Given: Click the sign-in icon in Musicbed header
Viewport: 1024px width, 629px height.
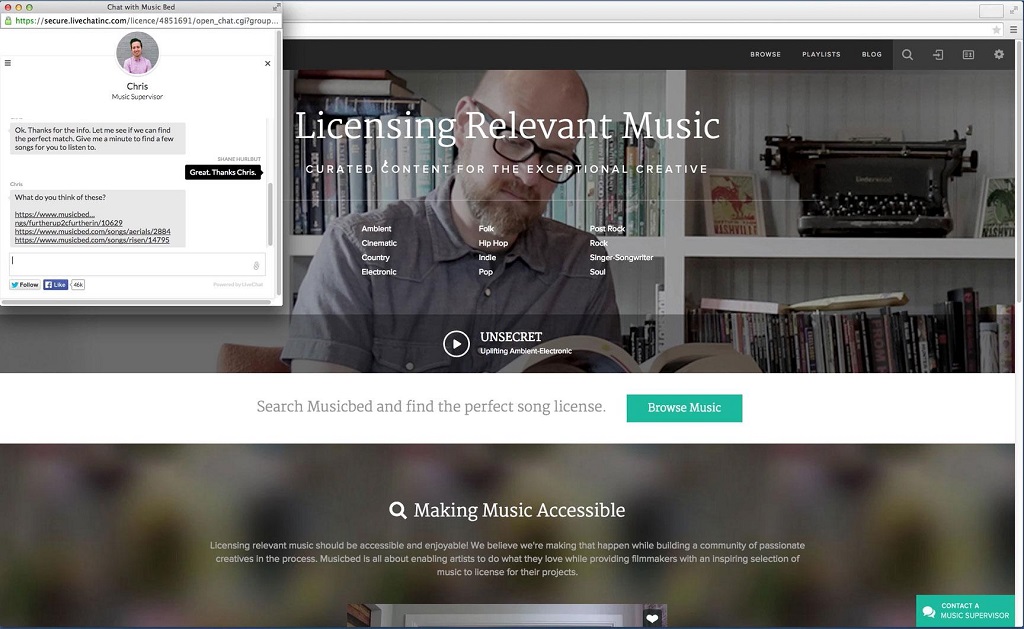Looking at the screenshot, I should click(x=938, y=55).
